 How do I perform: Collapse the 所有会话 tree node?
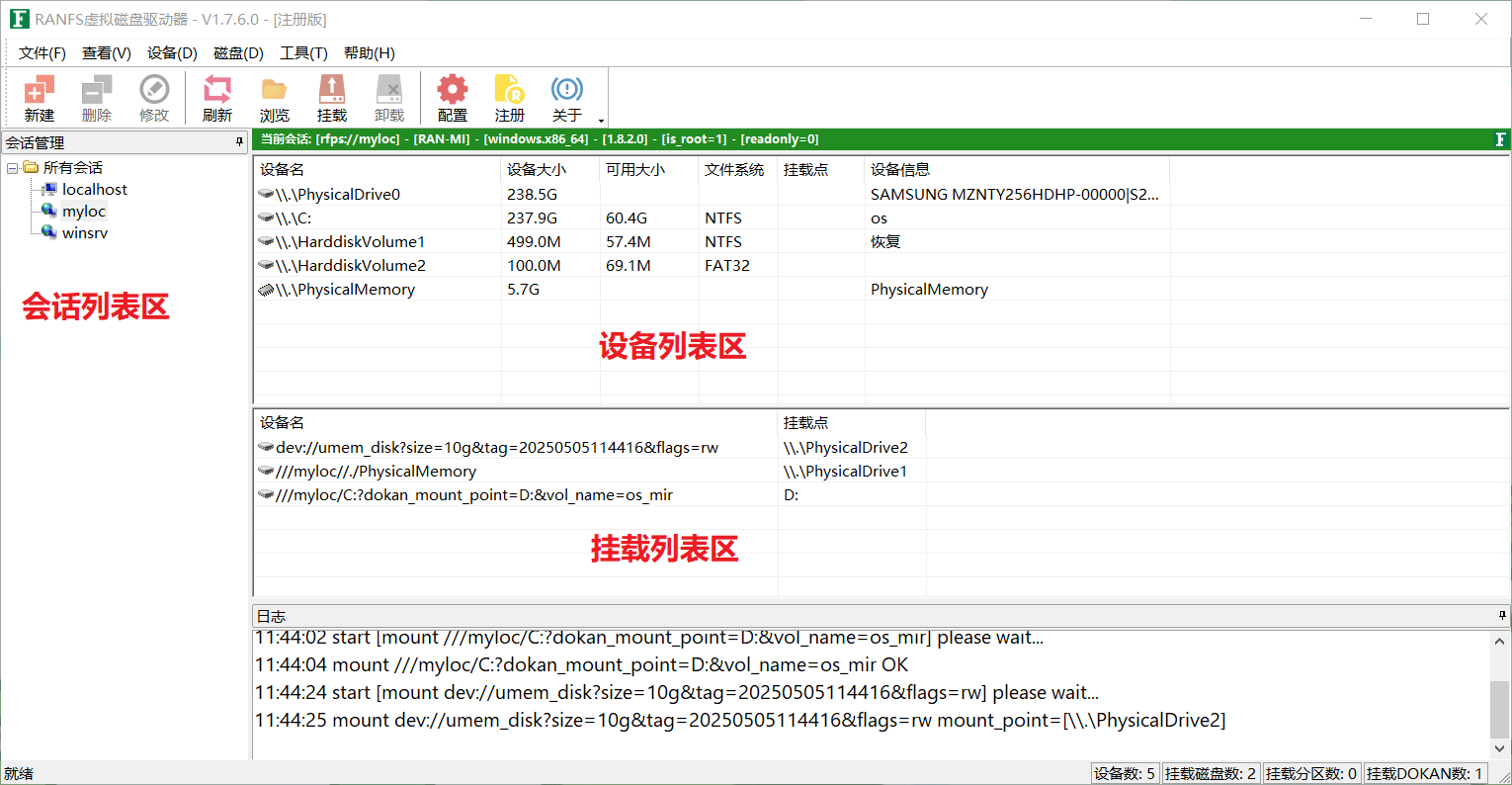point(12,168)
